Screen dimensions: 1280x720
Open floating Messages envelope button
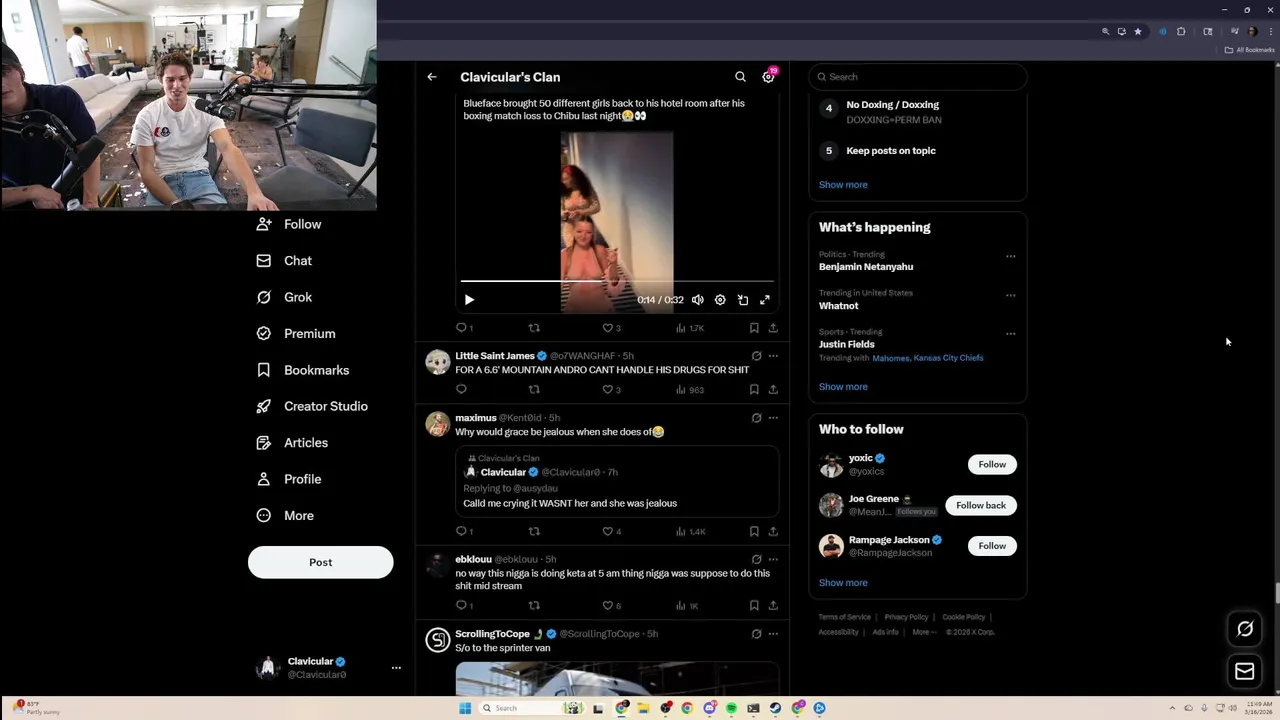[1245, 672]
